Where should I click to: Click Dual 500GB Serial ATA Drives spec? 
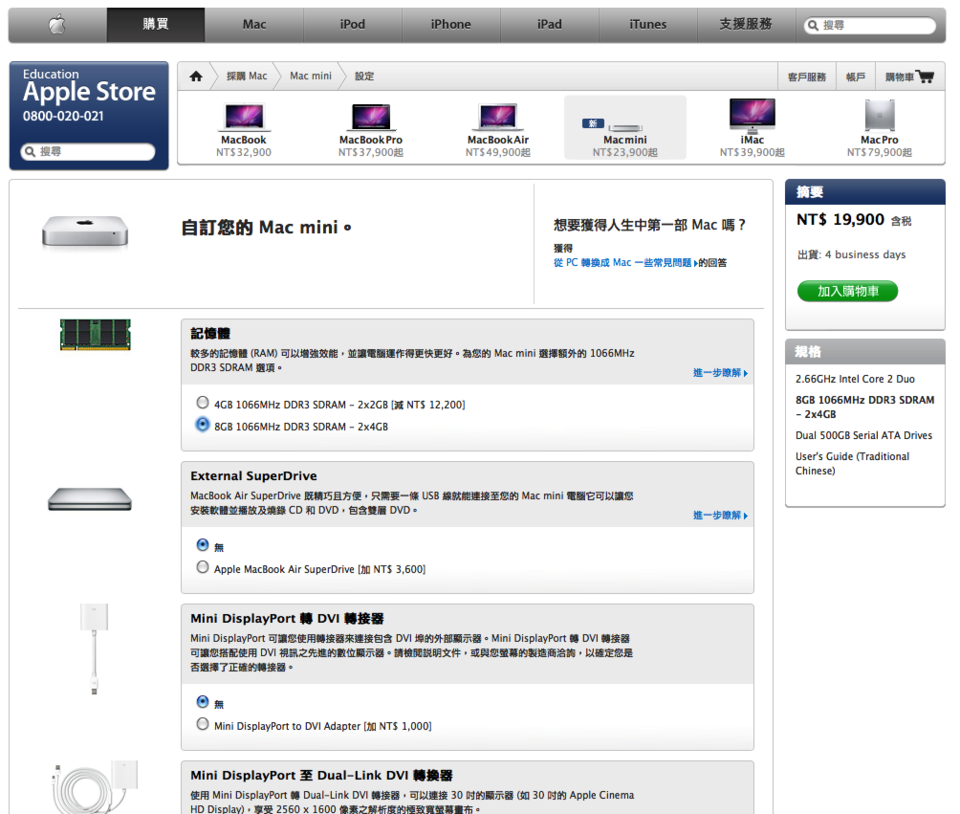tap(863, 435)
